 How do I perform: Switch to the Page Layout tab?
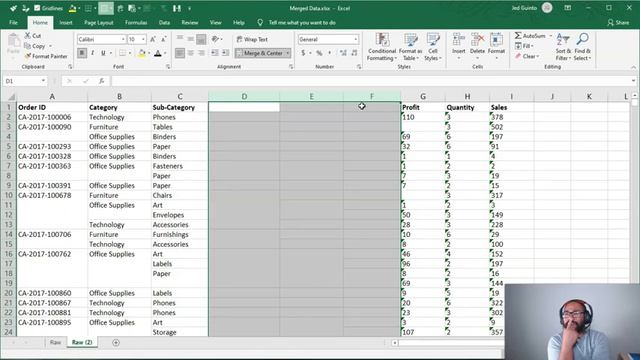(99, 22)
